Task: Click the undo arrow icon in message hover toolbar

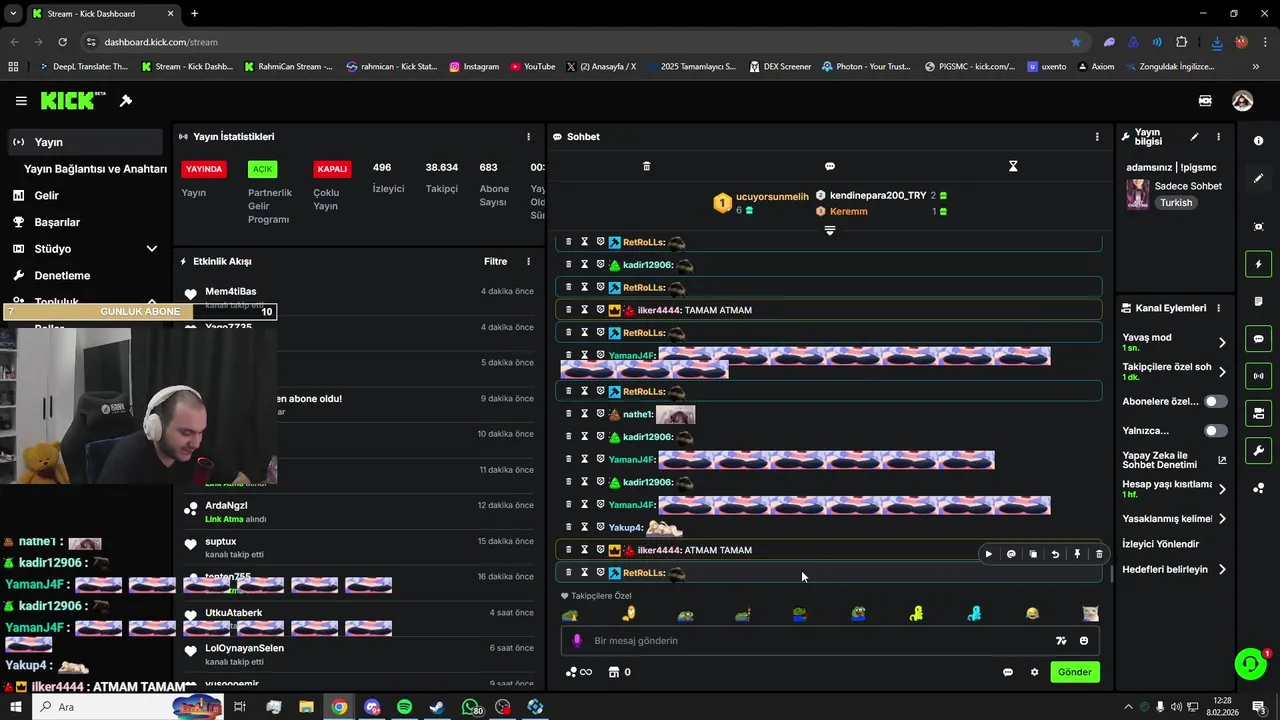Action: click(x=1055, y=554)
